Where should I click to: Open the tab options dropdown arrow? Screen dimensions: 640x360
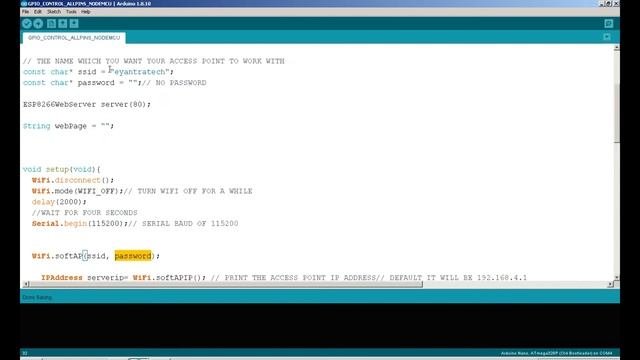click(607, 37)
